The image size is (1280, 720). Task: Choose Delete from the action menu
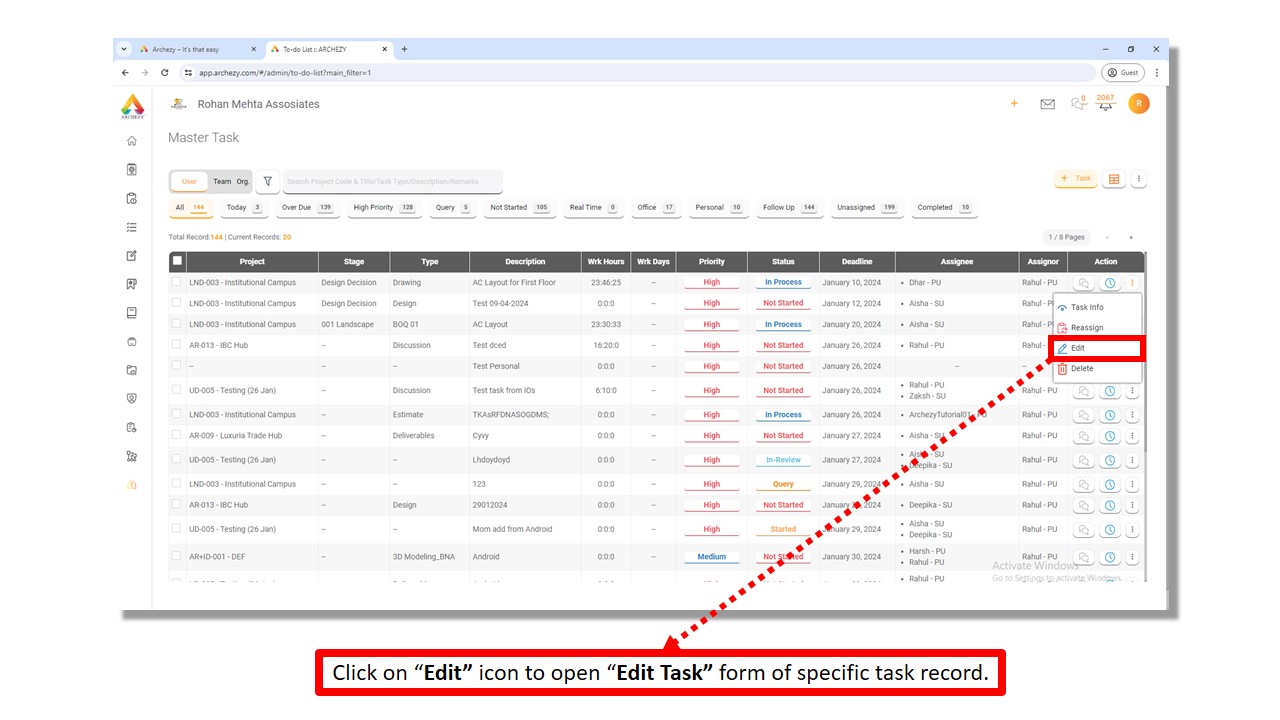click(x=1097, y=369)
